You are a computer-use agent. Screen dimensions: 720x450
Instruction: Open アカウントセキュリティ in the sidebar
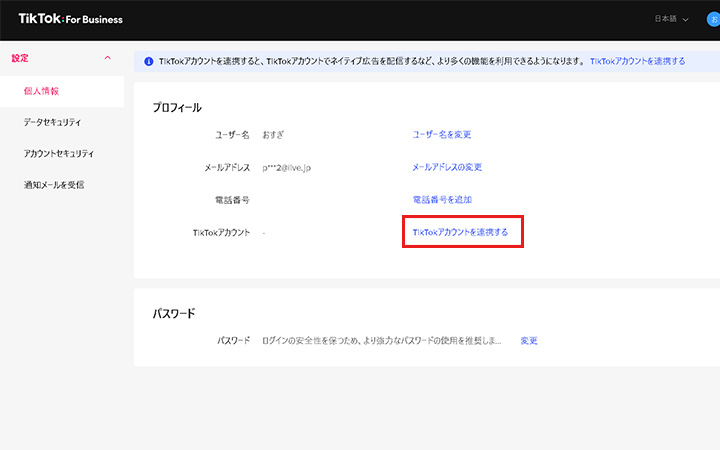[x=59, y=153]
